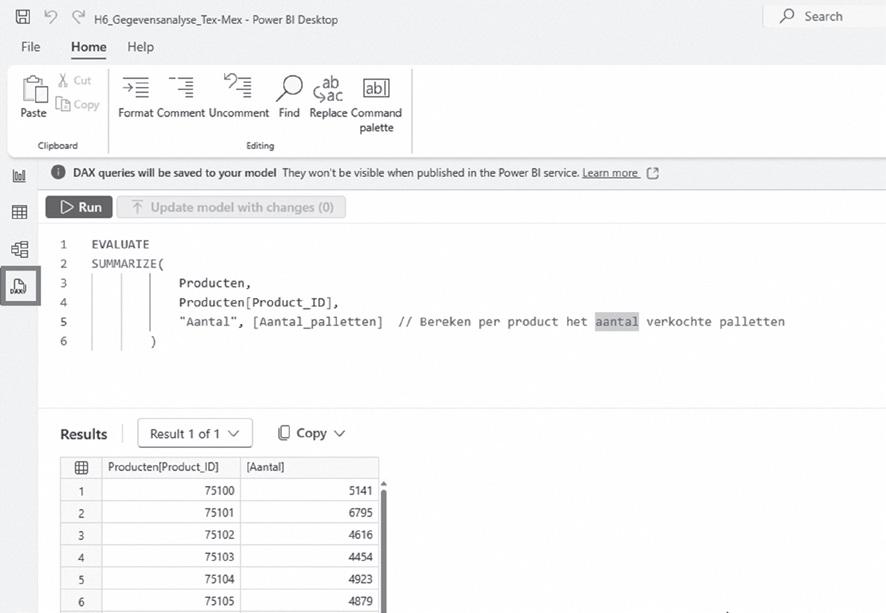Click the search magnifier icon

[787, 16]
